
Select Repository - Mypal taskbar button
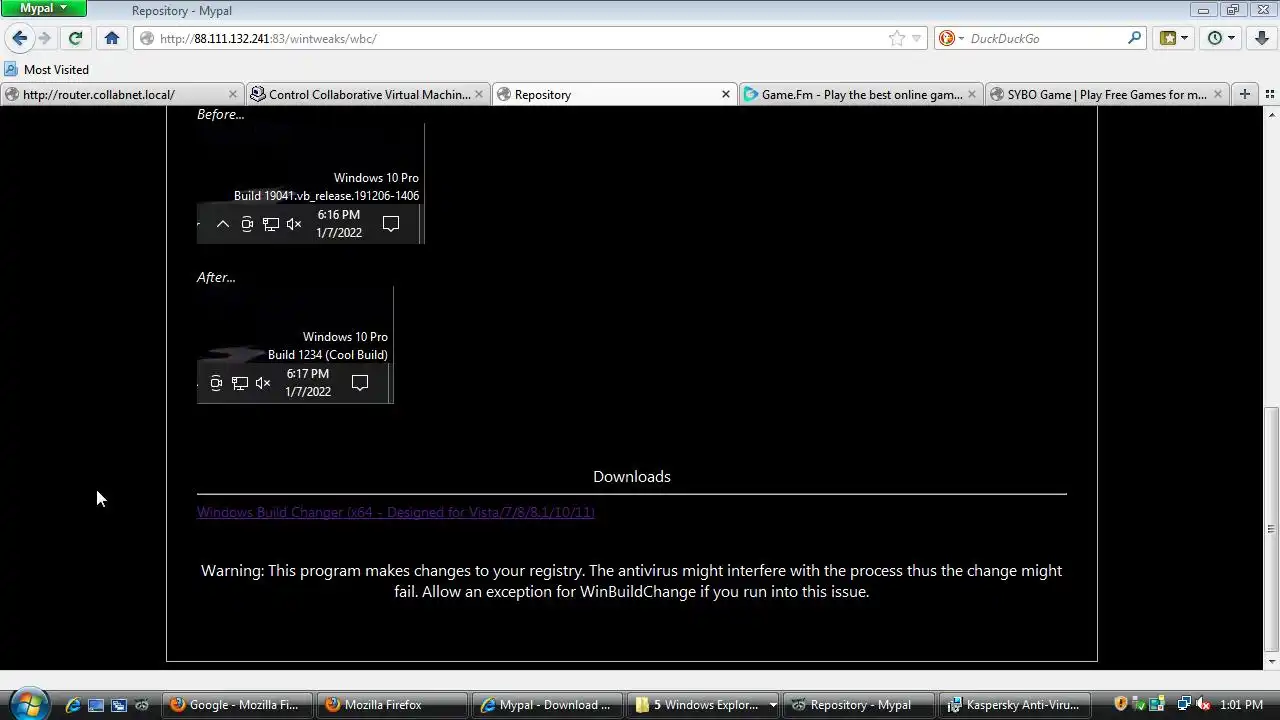859,704
